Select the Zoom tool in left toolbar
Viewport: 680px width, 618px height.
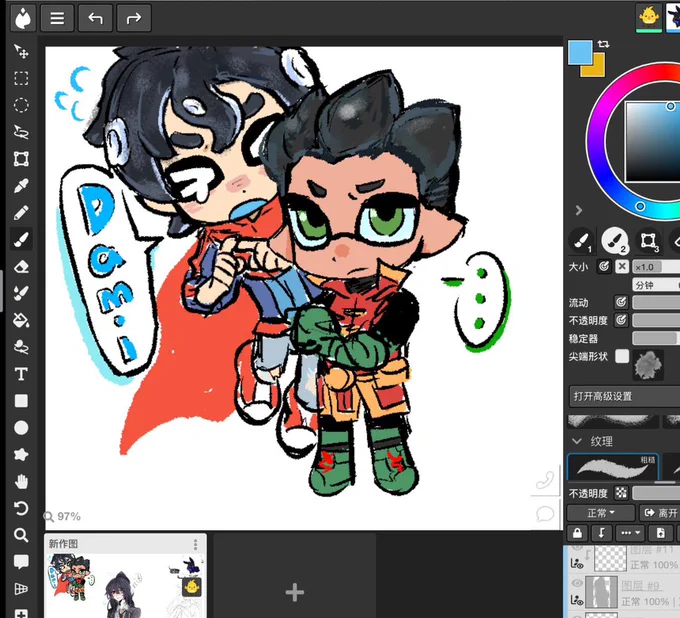[x=21, y=535]
